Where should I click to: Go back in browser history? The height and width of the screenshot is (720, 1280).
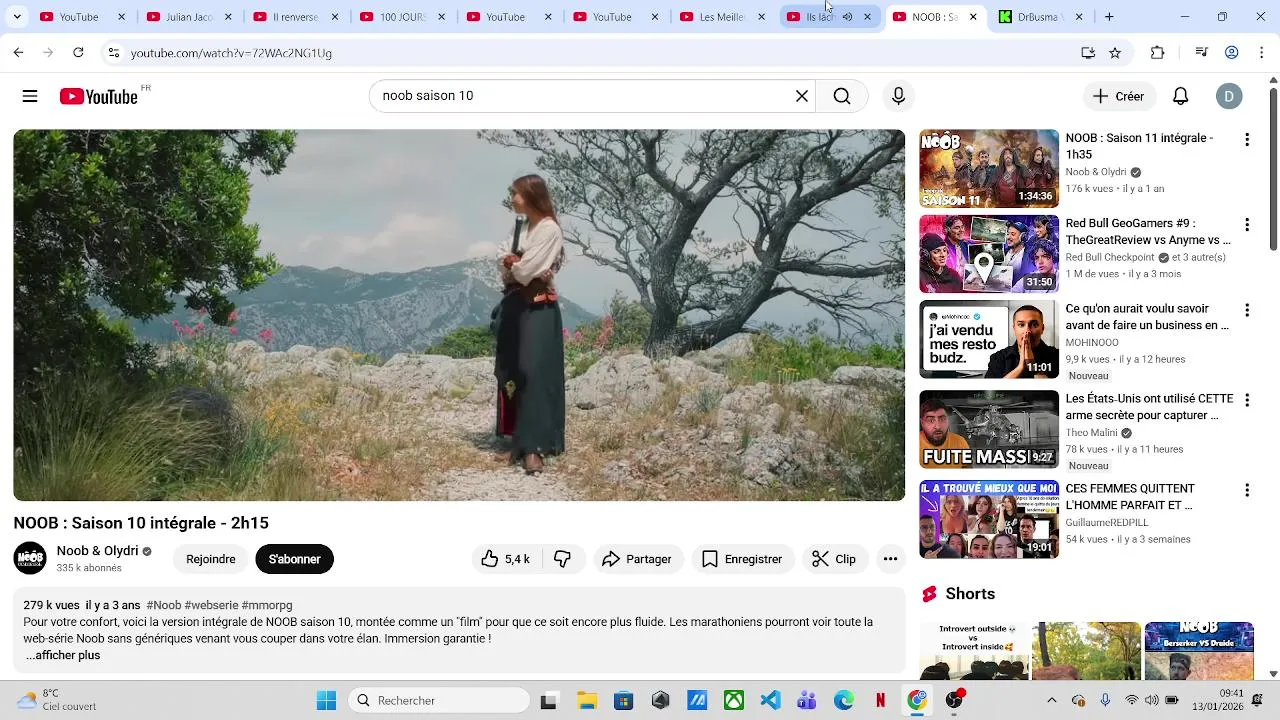pos(18,53)
